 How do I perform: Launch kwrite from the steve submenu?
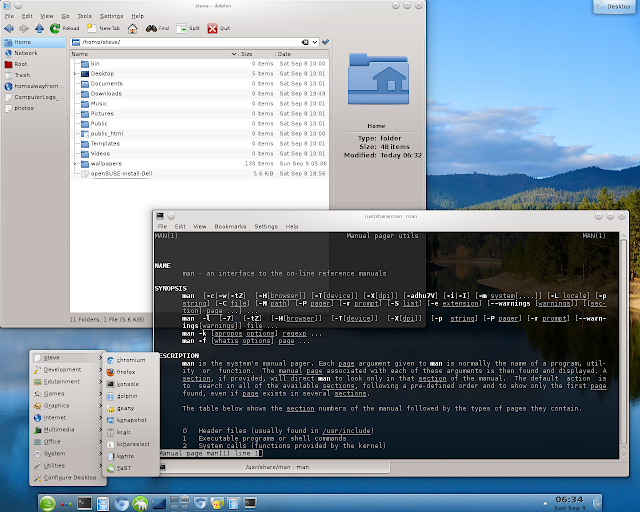(131, 456)
